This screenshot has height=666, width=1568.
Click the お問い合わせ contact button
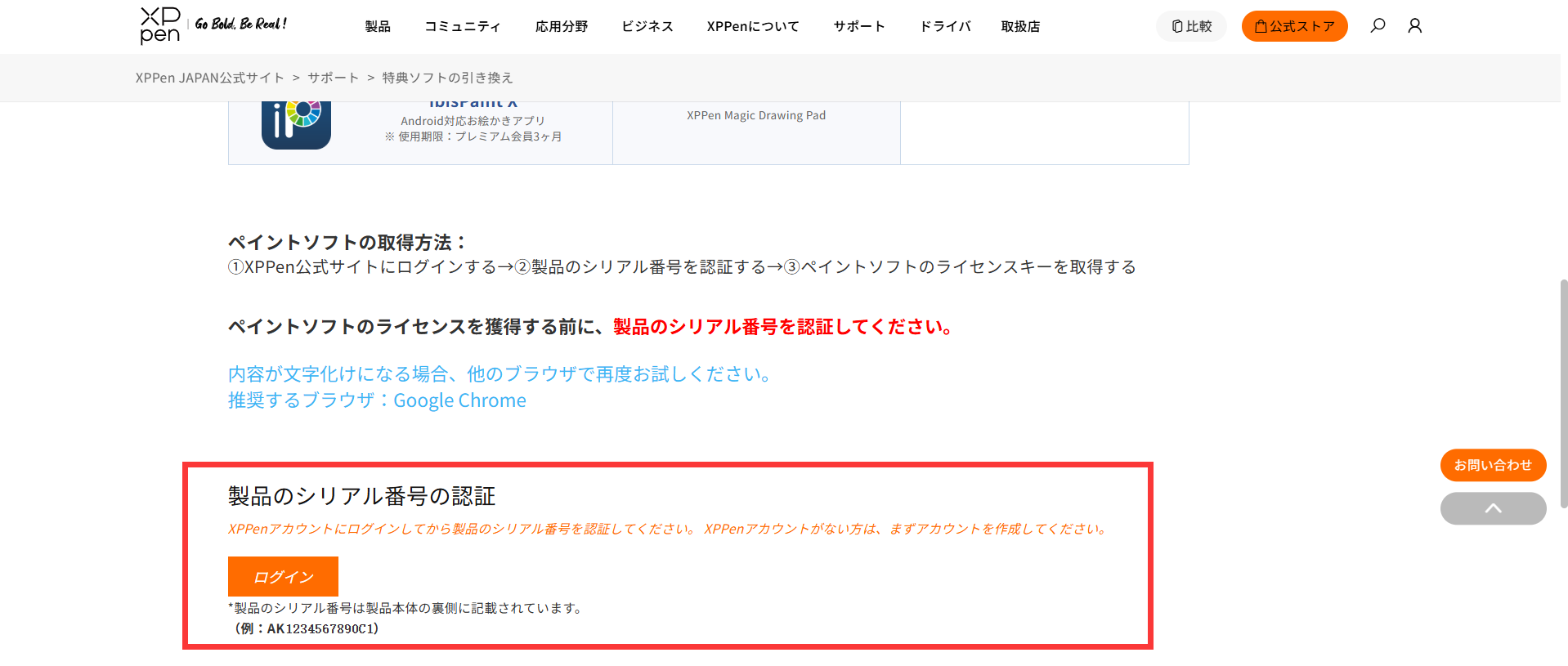click(x=1493, y=465)
